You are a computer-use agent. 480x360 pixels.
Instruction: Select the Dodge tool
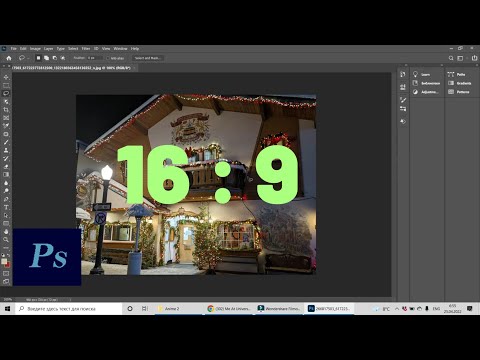point(6,191)
